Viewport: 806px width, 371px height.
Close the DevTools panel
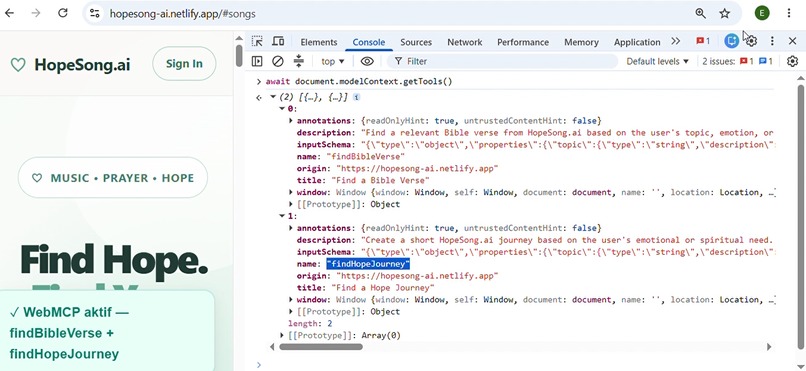pos(792,42)
